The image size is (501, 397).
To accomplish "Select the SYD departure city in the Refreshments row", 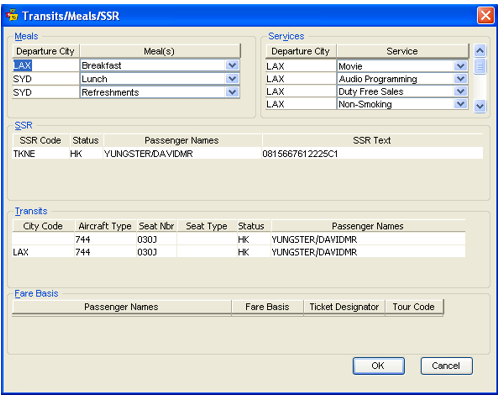I will coord(46,92).
